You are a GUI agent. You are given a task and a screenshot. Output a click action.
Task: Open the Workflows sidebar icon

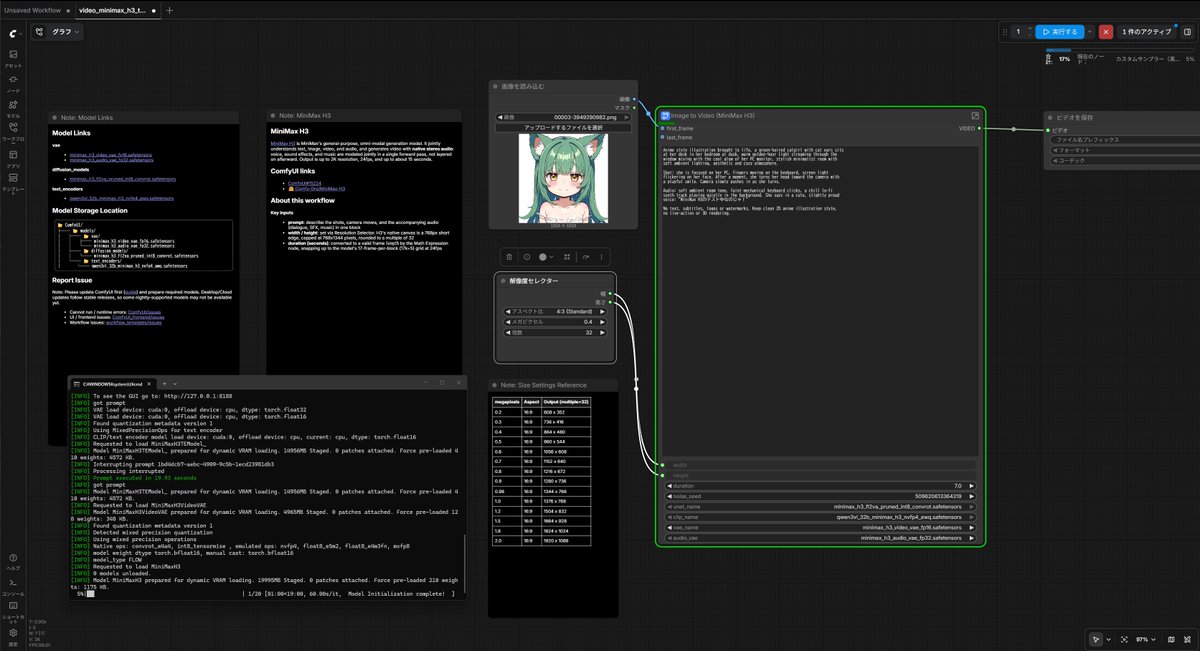point(13,133)
